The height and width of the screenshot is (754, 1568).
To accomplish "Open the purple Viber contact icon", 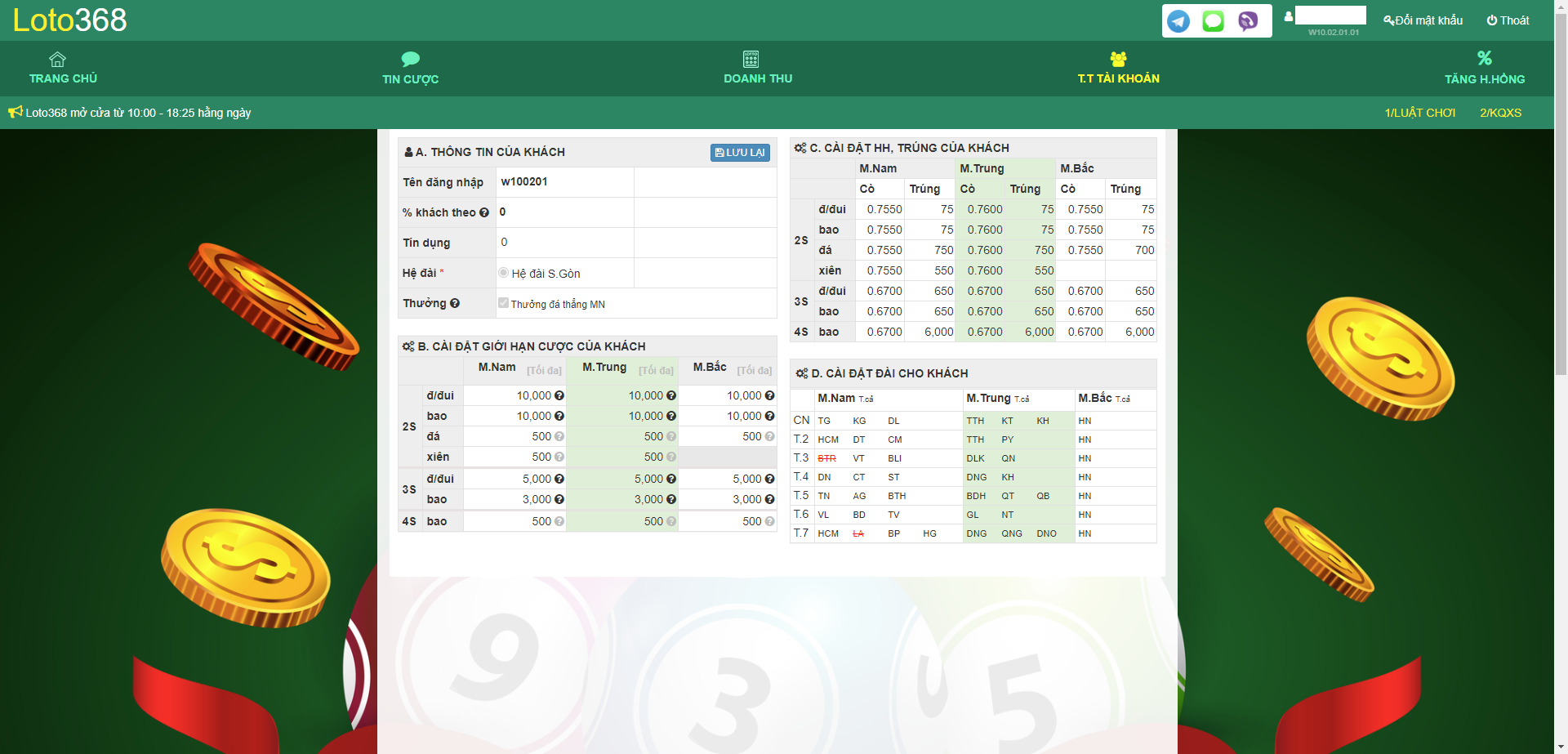I will point(1248,21).
